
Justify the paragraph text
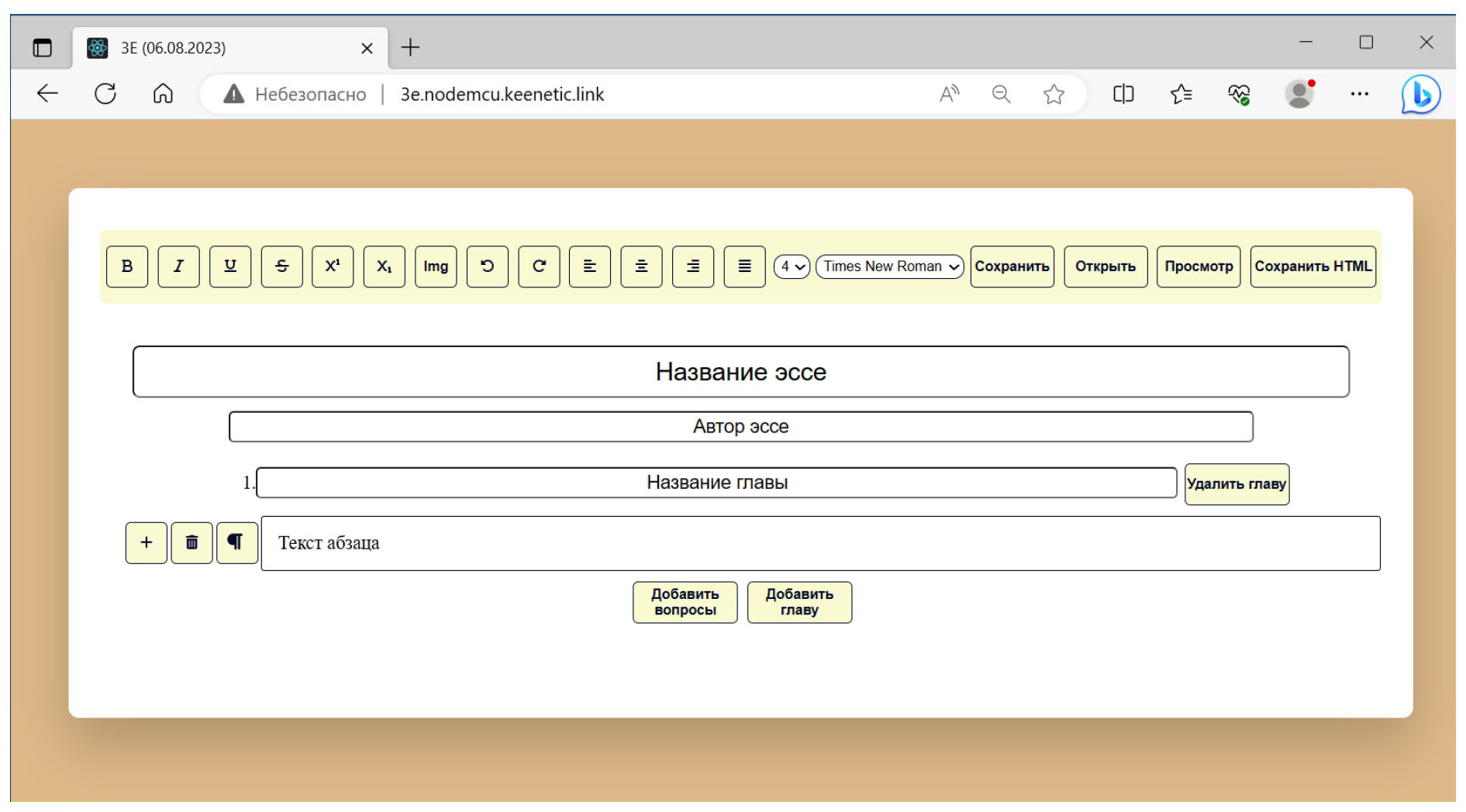point(744,267)
